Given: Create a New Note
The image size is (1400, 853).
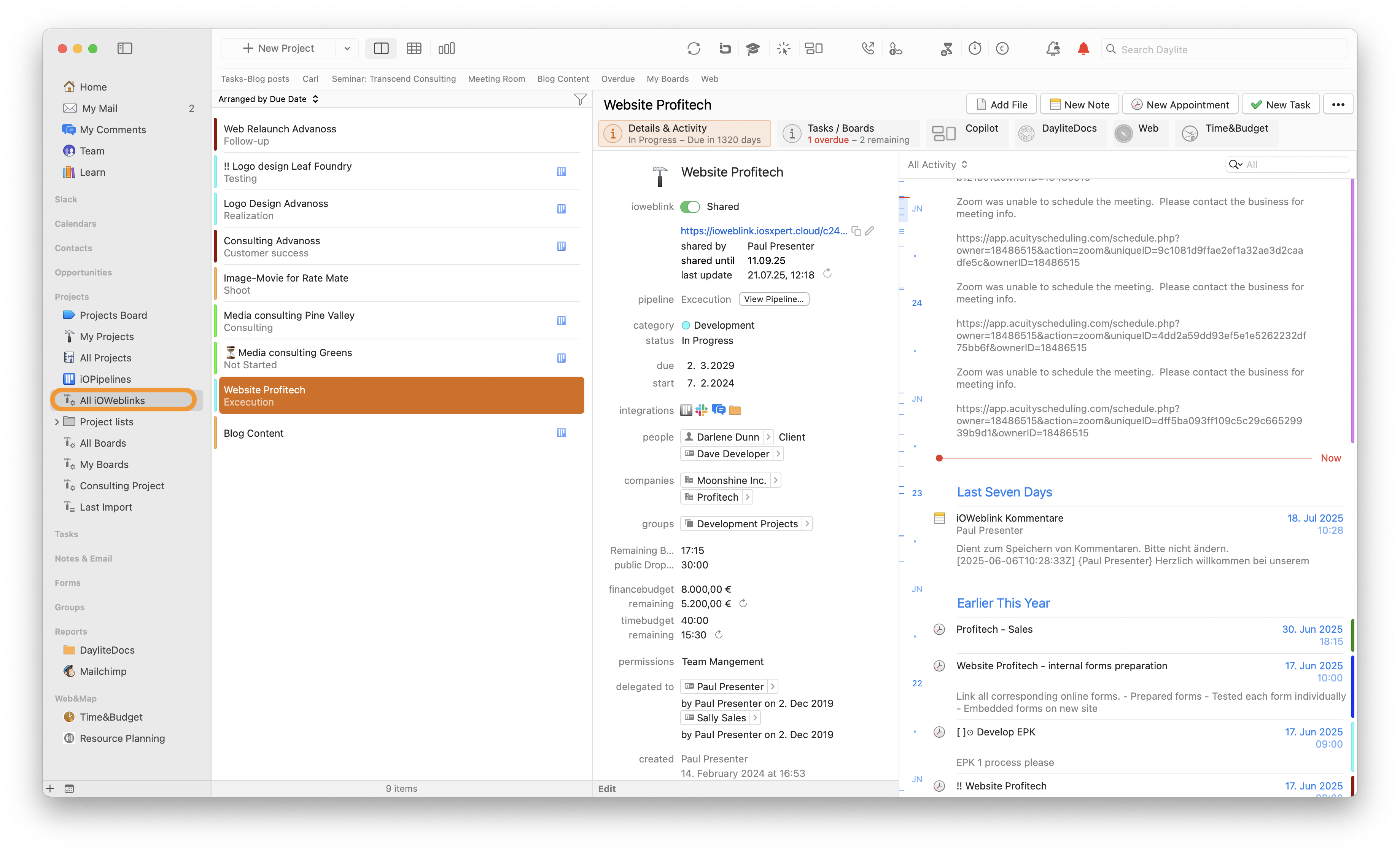Looking at the screenshot, I should coord(1080,105).
